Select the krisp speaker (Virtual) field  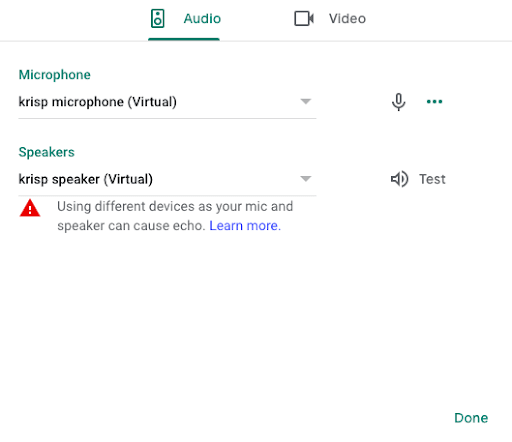[x=167, y=179]
